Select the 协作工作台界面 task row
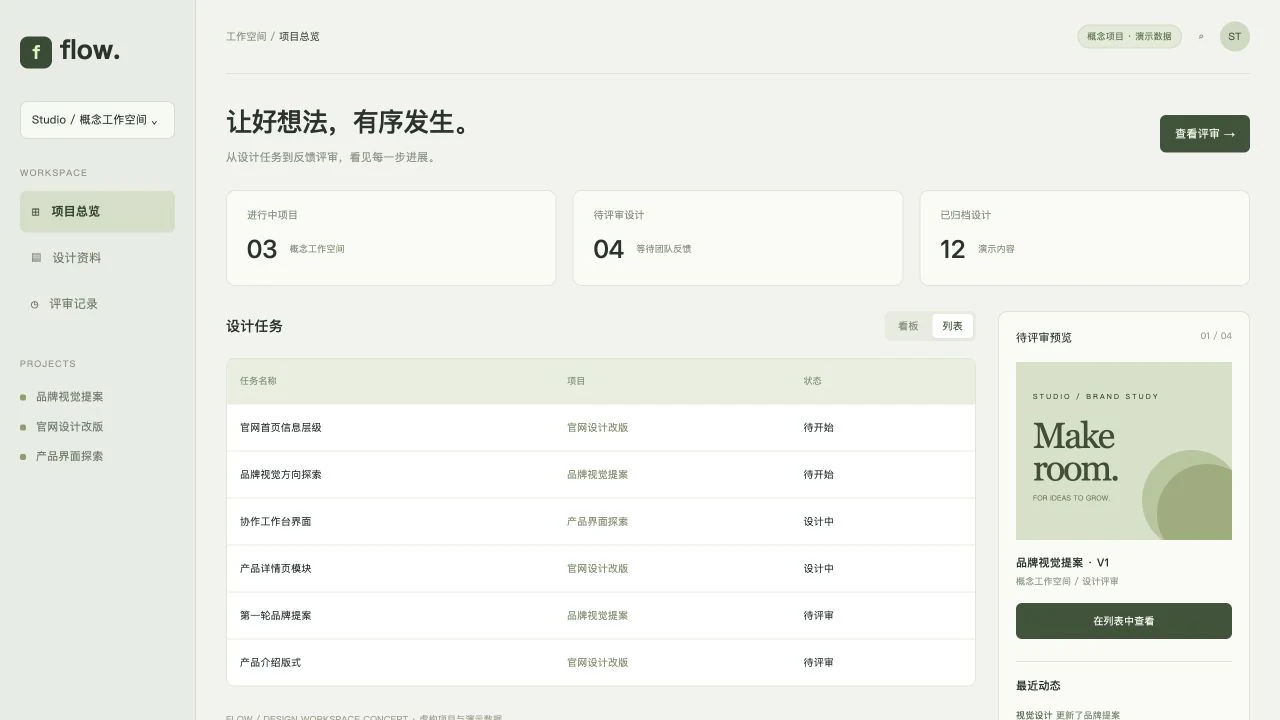Screen dimensions: 1280x720 pyautogui.click(x=601, y=522)
